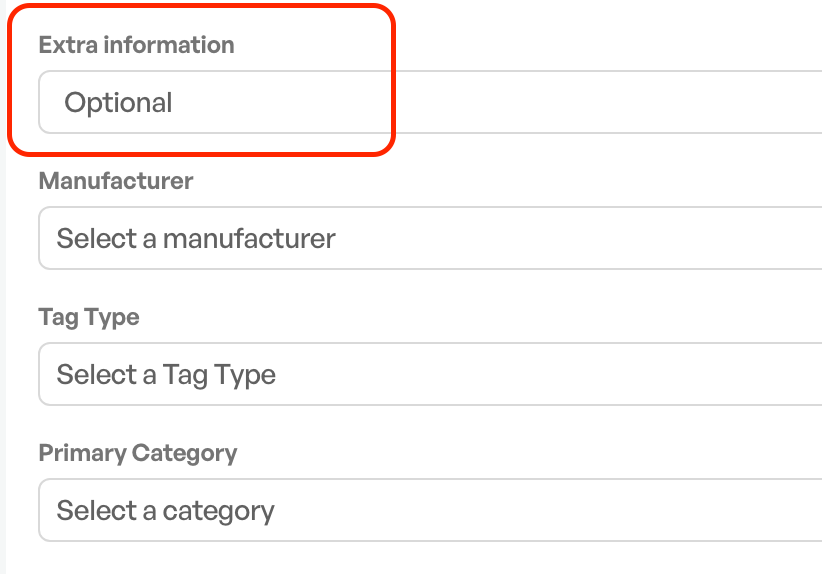The height and width of the screenshot is (574, 822).
Task: Choose a category from Primary Category selector
Action: 430,510
